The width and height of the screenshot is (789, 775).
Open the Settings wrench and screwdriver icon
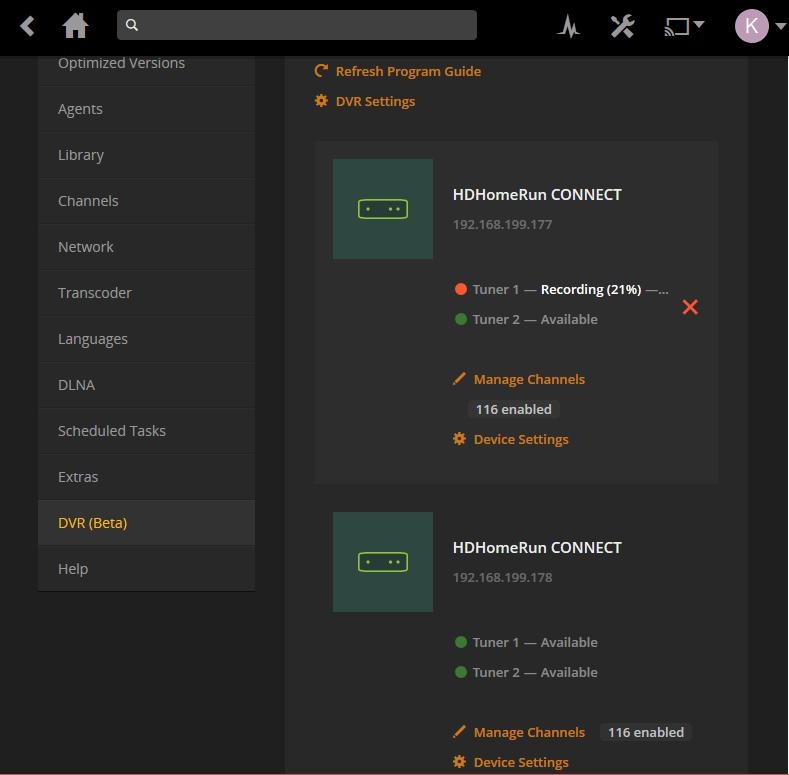[x=622, y=26]
